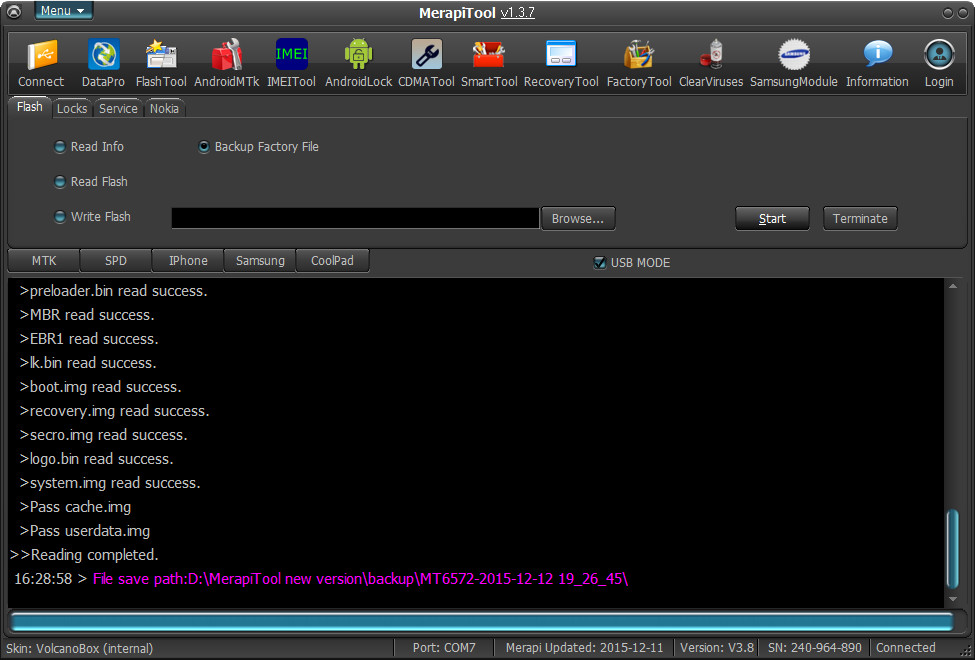Image resolution: width=975 pixels, height=660 pixels.
Task: Click the 'system.img read success.' line
Action: 110,483
